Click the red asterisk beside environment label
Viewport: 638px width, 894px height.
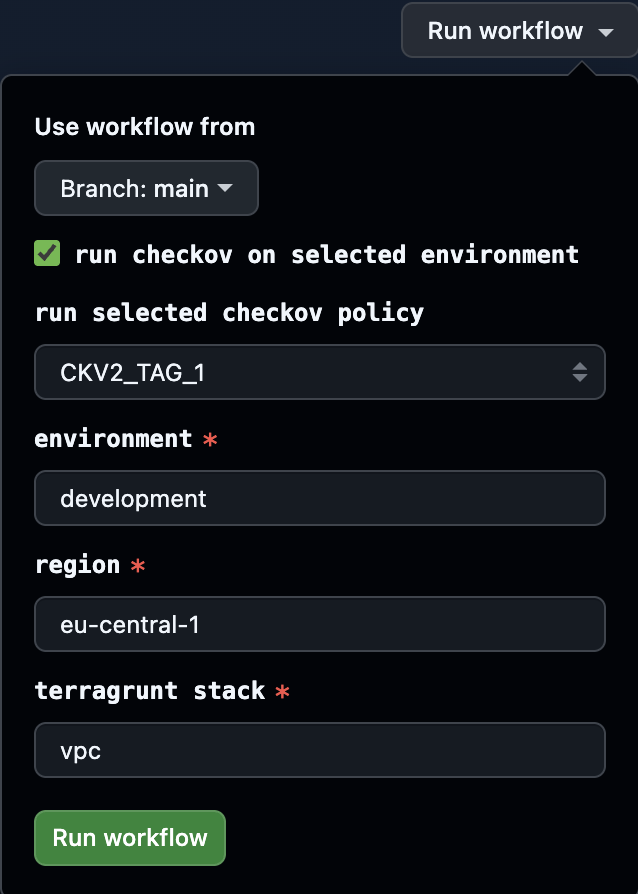point(209,439)
